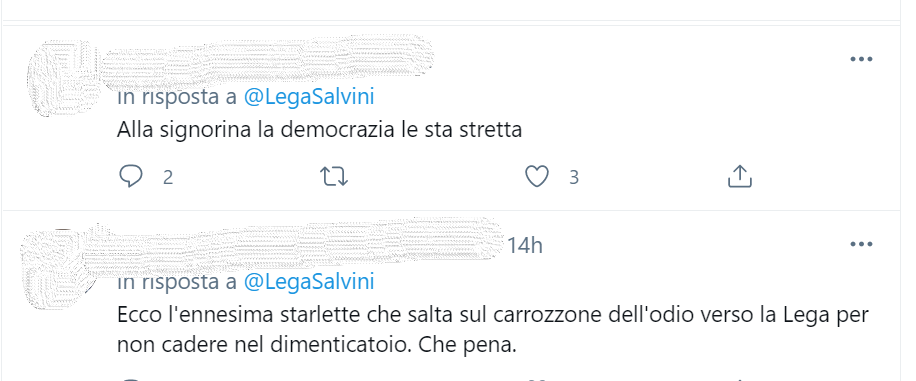Click the like count 3
The width and height of the screenshot is (916, 381).
point(573,177)
